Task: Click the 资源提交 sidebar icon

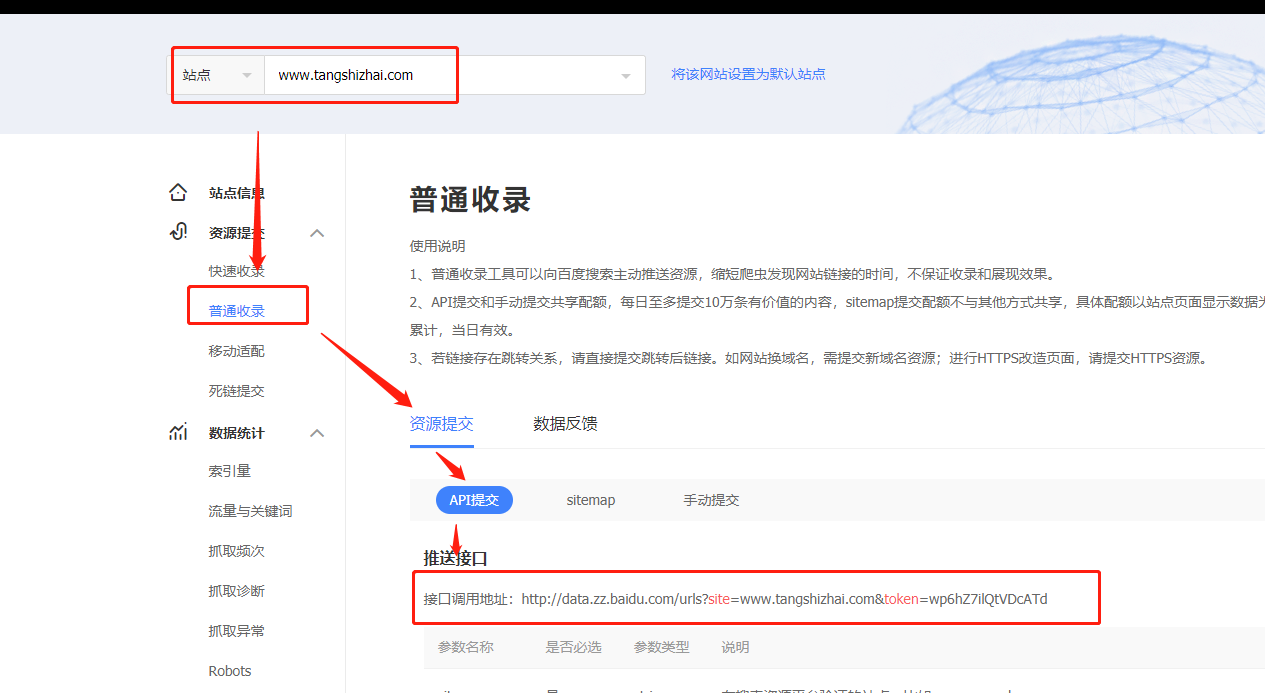Action: click(x=178, y=232)
